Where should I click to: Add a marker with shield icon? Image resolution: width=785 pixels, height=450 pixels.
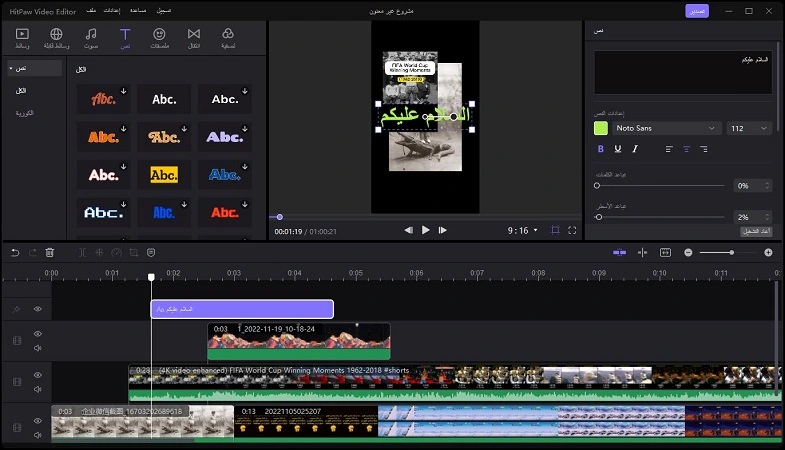151,253
